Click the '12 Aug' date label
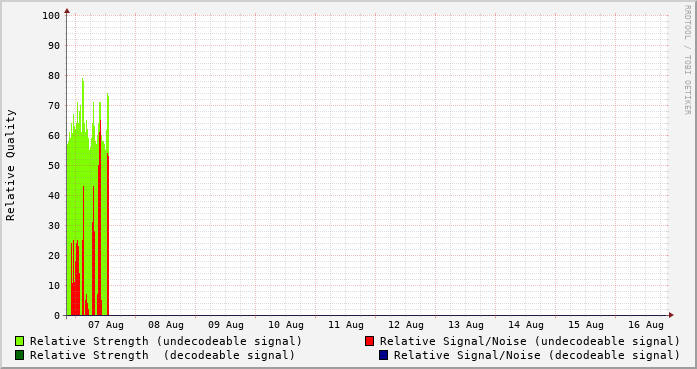Screen dimensions: 697x369 406,325
